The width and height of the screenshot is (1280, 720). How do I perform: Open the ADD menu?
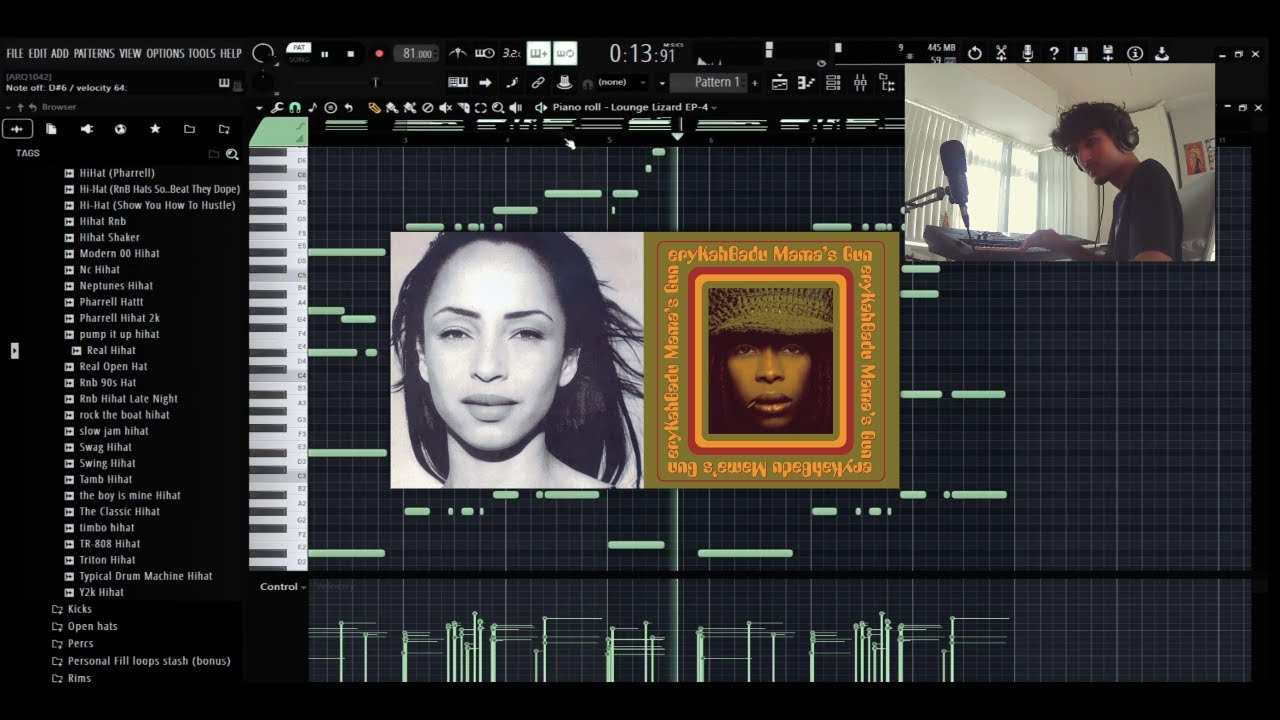click(60, 53)
